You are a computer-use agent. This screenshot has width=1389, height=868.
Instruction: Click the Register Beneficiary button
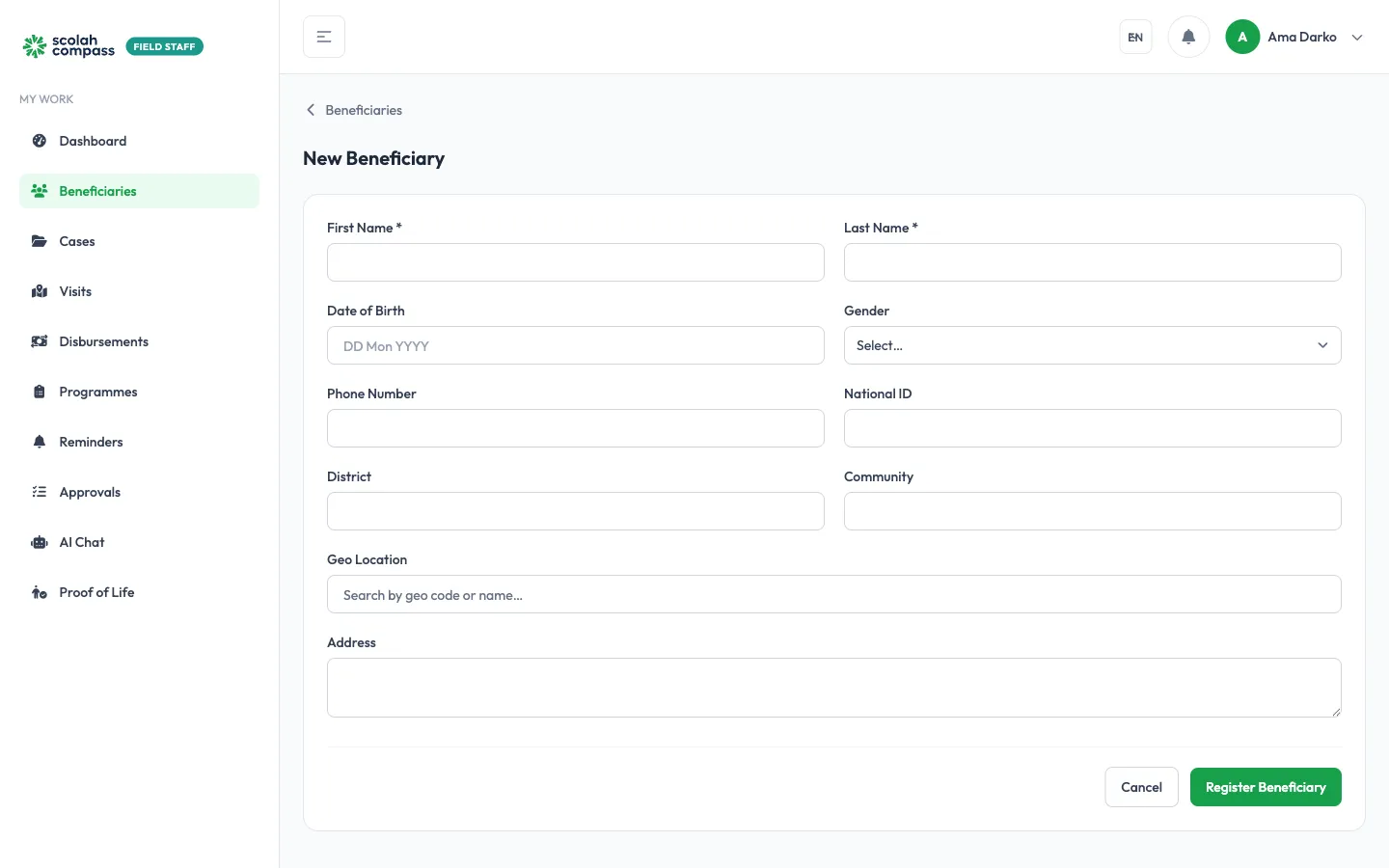(x=1266, y=787)
